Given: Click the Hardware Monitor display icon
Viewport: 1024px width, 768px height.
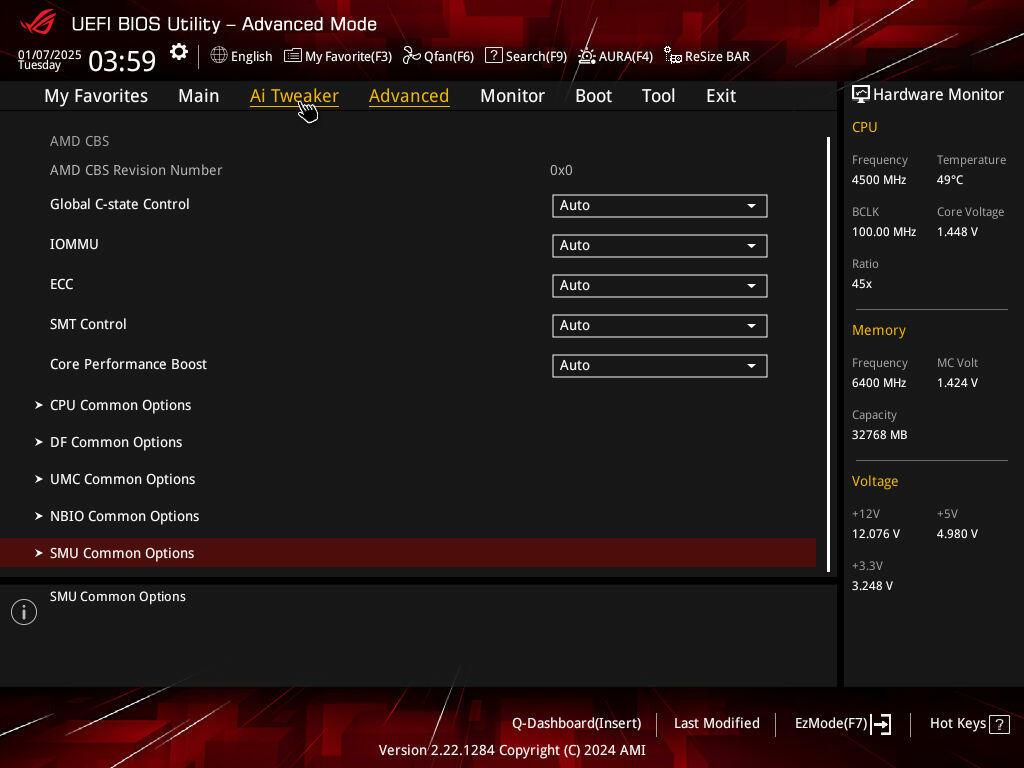Looking at the screenshot, I should (x=861, y=95).
